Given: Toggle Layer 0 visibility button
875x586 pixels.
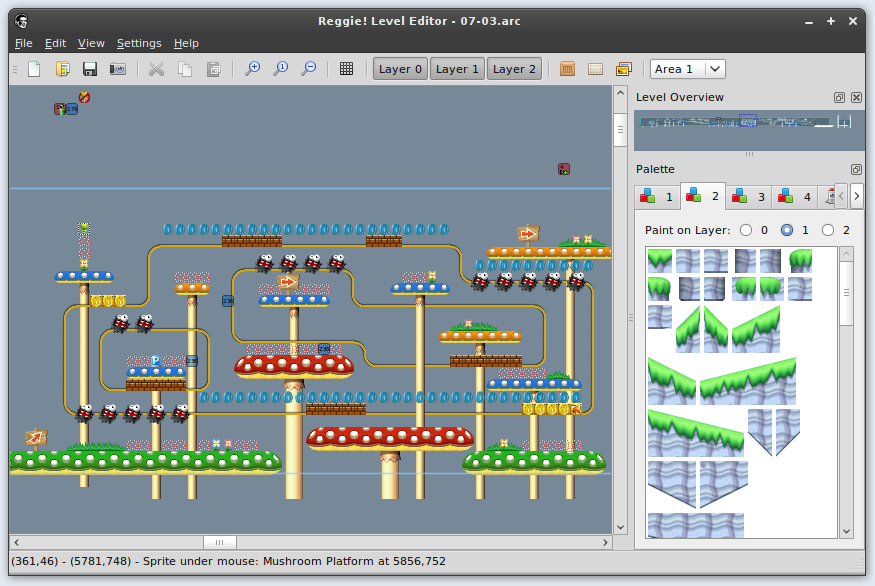Looking at the screenshot, I should 400,69.
